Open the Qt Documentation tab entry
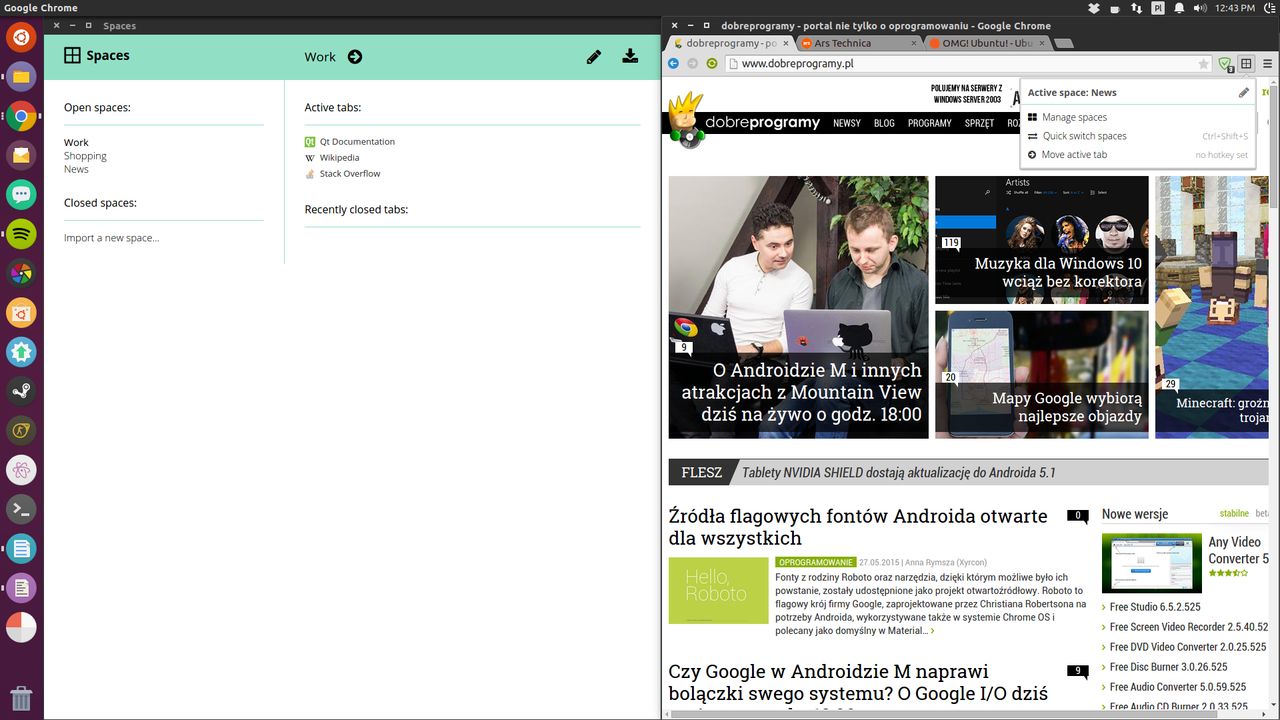 [x=350, y=142]
